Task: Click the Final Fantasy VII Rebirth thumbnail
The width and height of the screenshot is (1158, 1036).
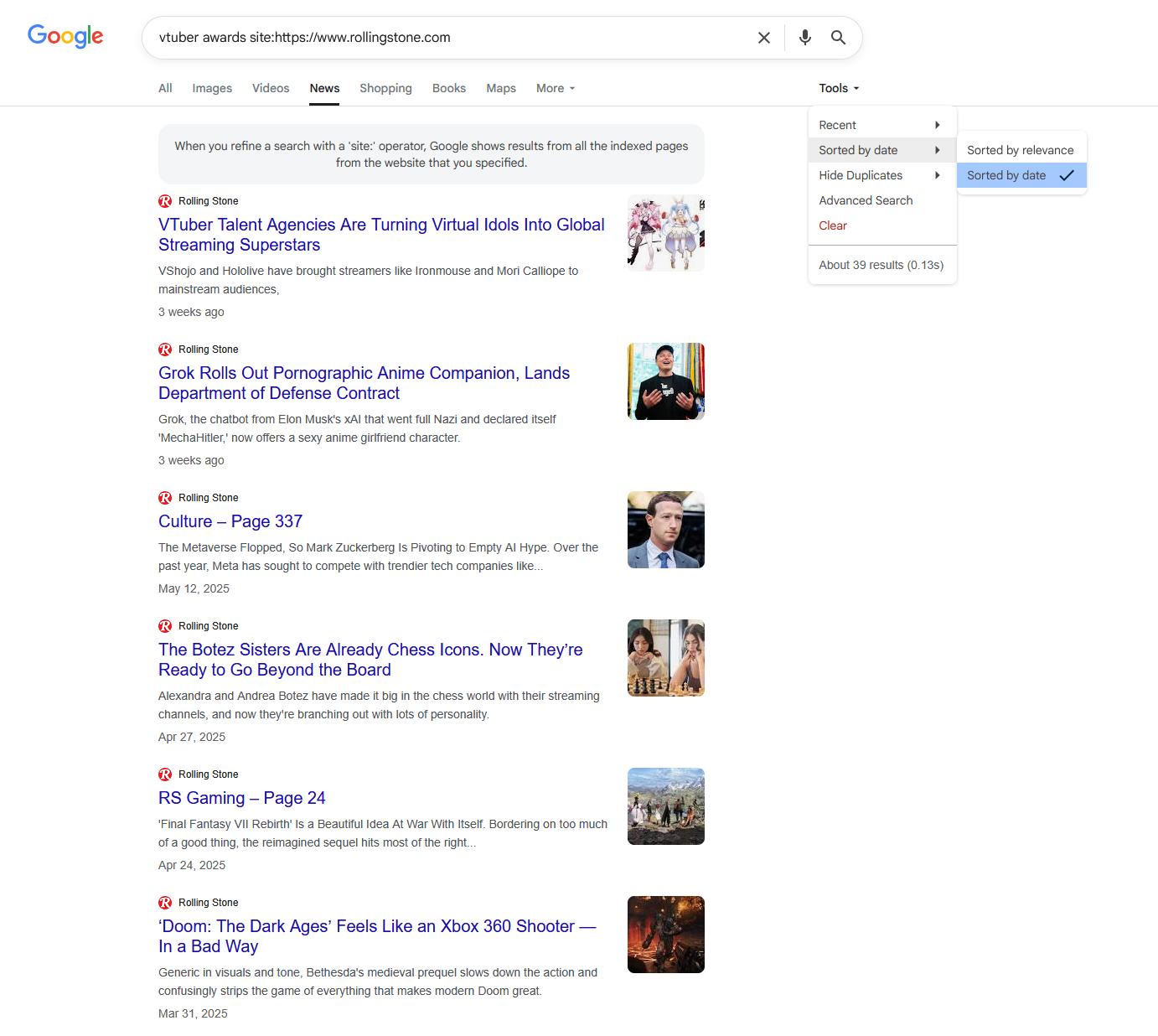Action: point(666,806)
